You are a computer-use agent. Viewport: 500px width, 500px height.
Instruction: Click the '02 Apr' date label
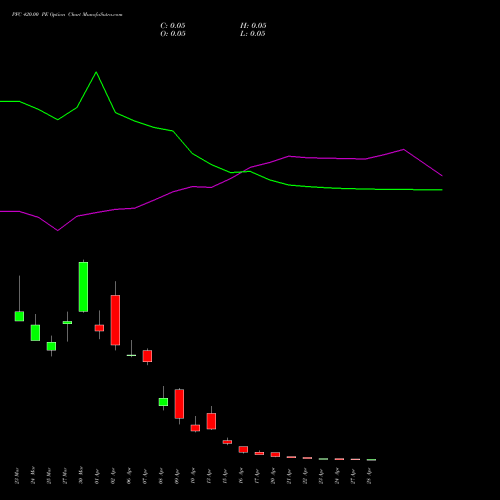pos(113,476)
